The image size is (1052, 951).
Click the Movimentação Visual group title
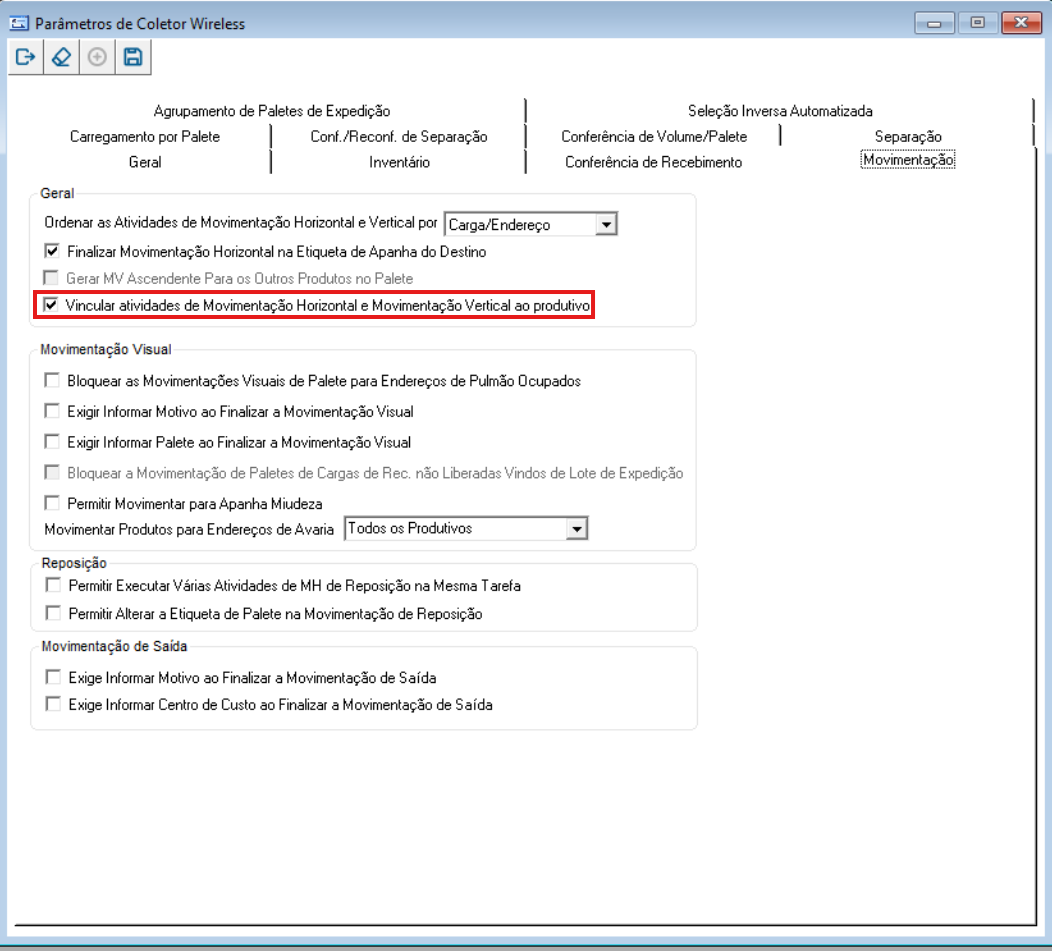click(106, 349)
